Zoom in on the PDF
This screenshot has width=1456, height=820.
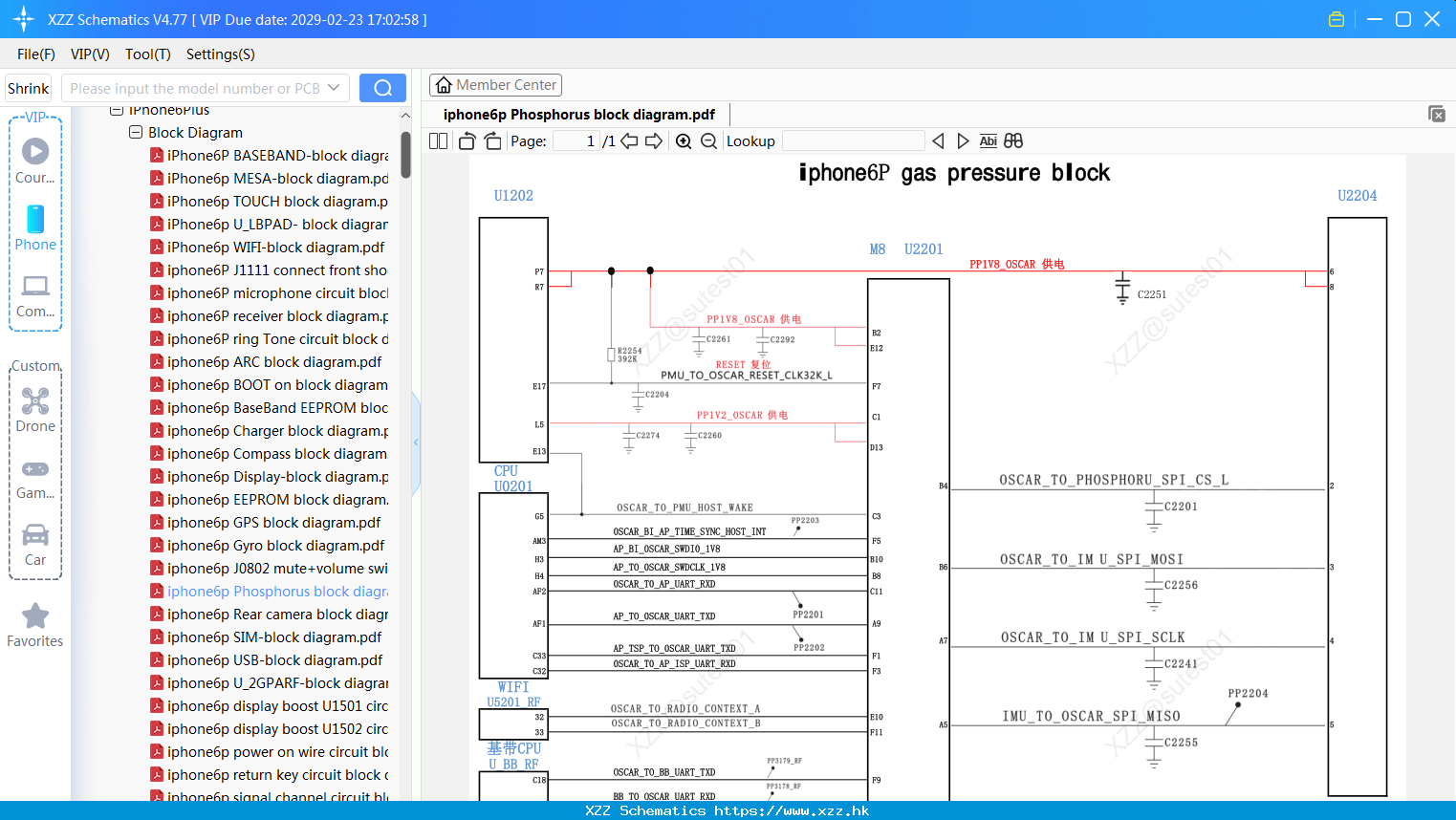point(684,141)
